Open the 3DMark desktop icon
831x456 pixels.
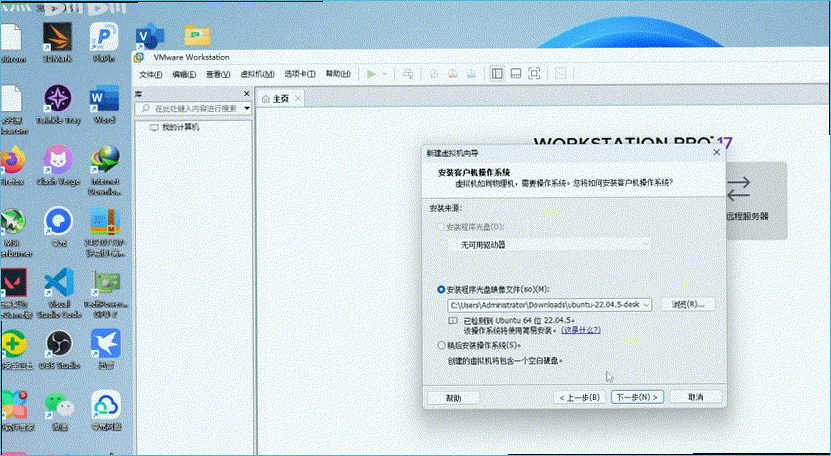57,43
